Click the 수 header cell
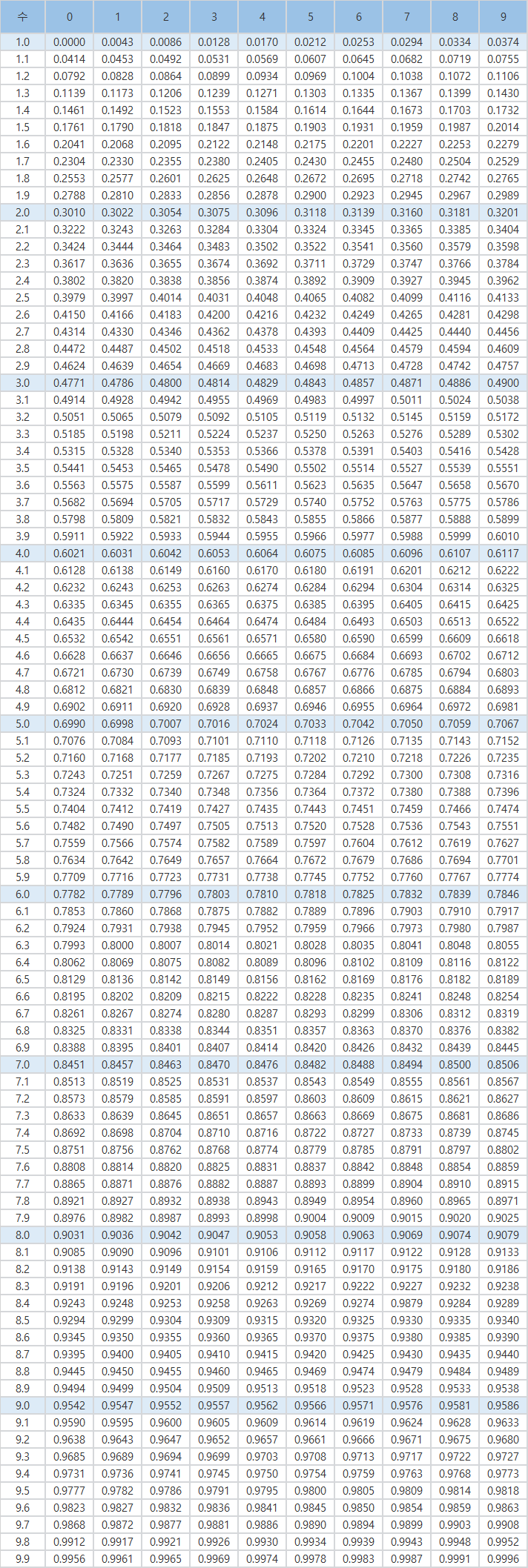 point(23,16)
